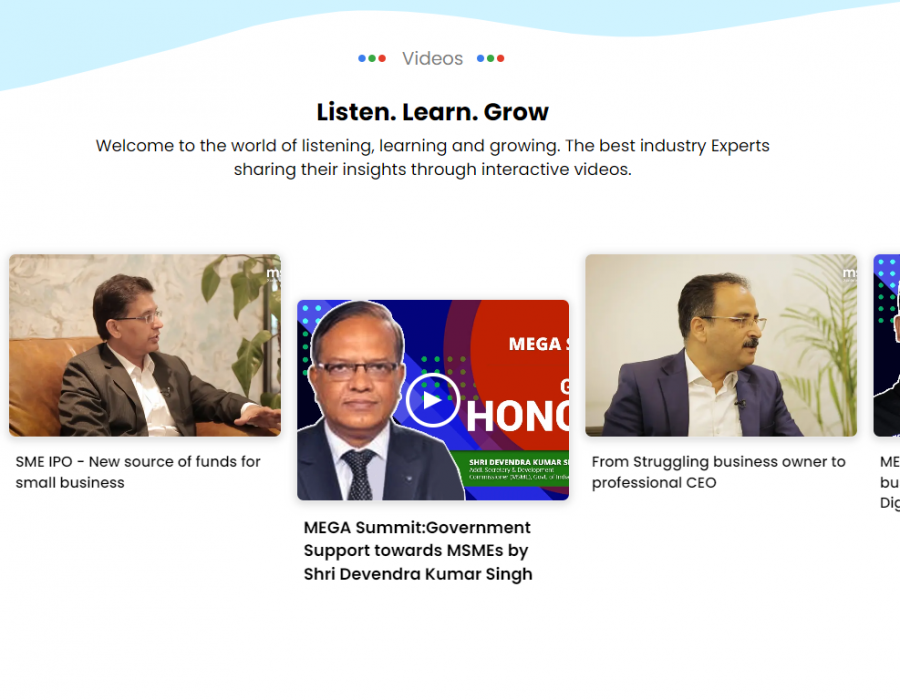Select the partially visible fourth video thumbnail

tap(887, 345)
